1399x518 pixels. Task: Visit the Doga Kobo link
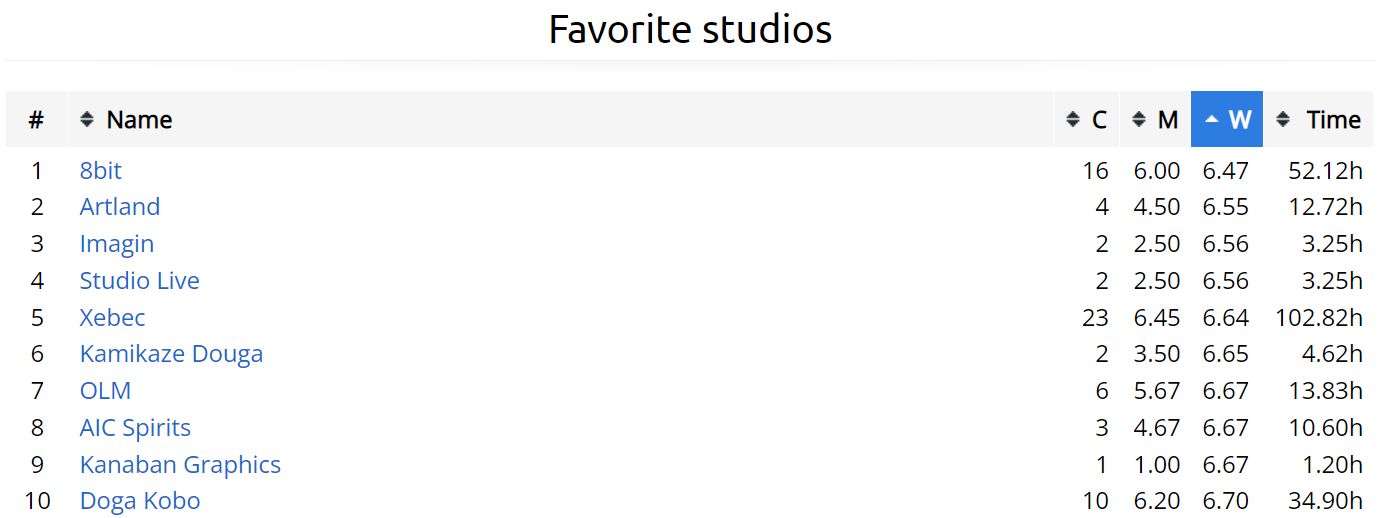point(140,501)
